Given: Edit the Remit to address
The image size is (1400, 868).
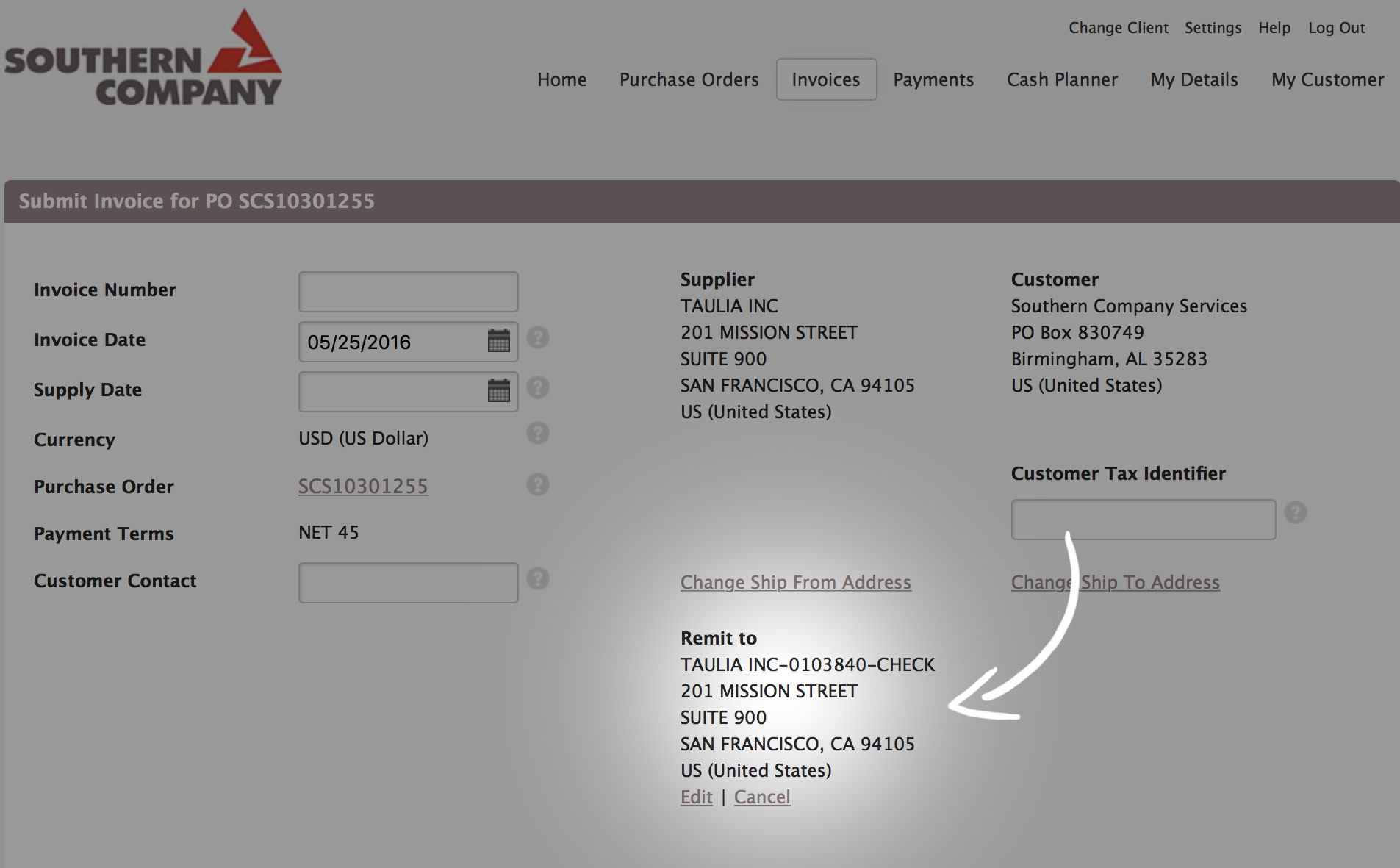Looking at the screenshot, I should (696, 797).
